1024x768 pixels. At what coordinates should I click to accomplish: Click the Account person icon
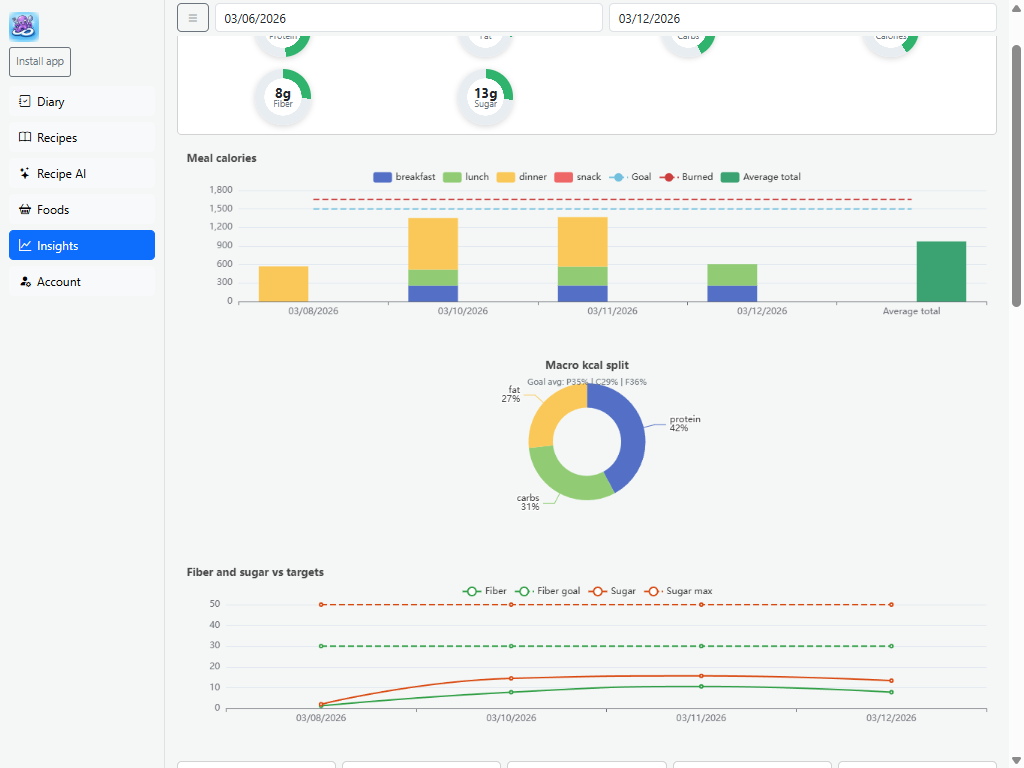(x=25, y=281)
